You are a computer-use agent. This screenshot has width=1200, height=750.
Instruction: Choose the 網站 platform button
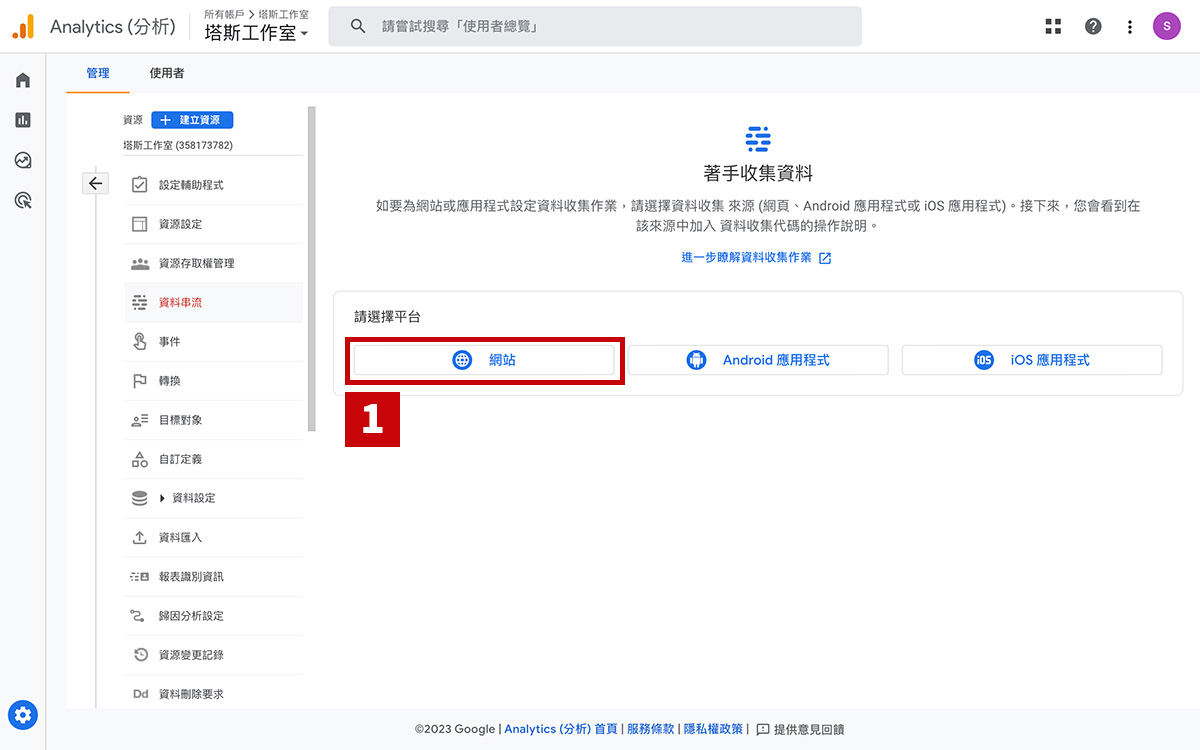(x=484, y=360)
